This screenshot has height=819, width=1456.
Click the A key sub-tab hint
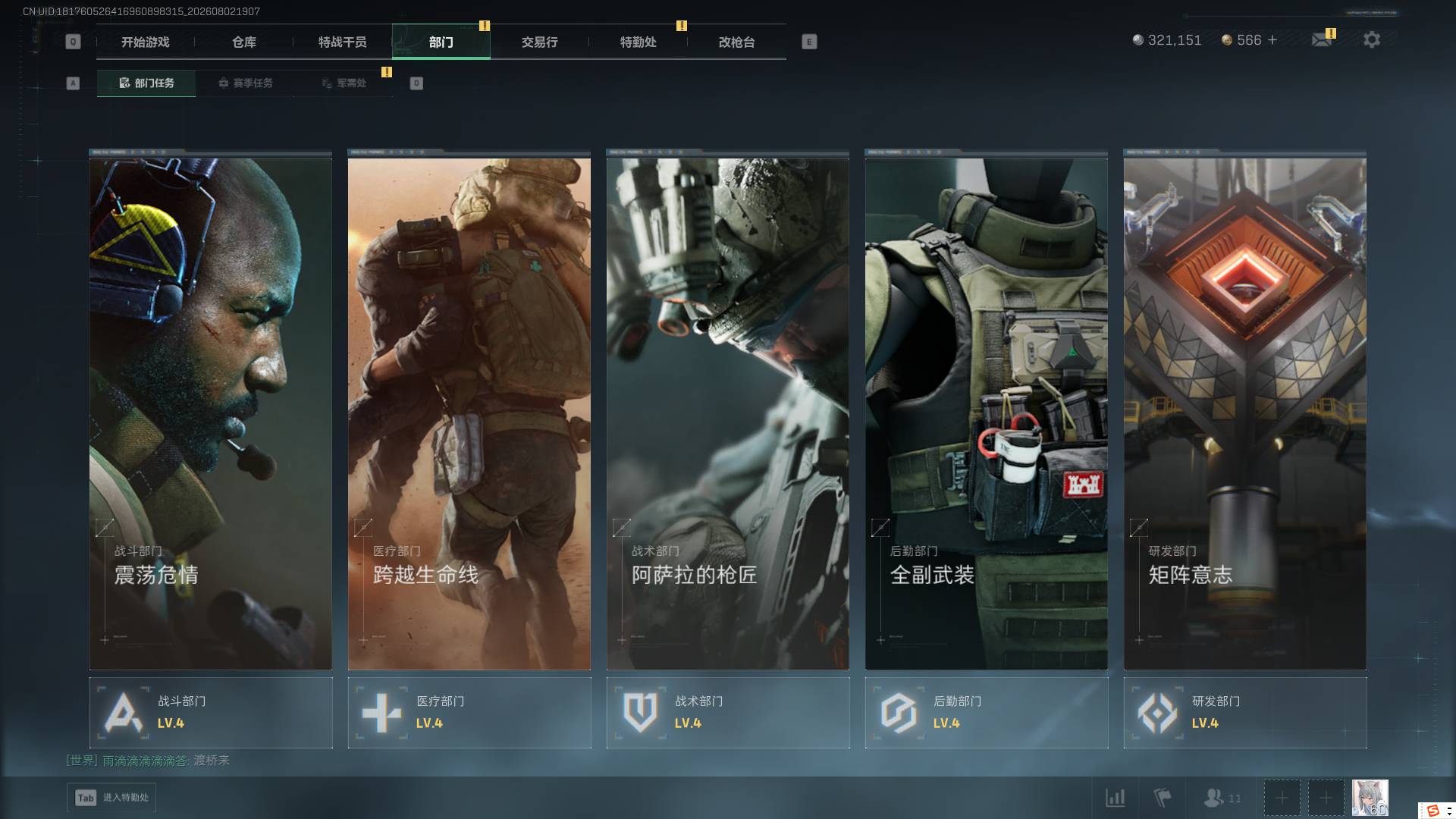(x=73, y=83)
